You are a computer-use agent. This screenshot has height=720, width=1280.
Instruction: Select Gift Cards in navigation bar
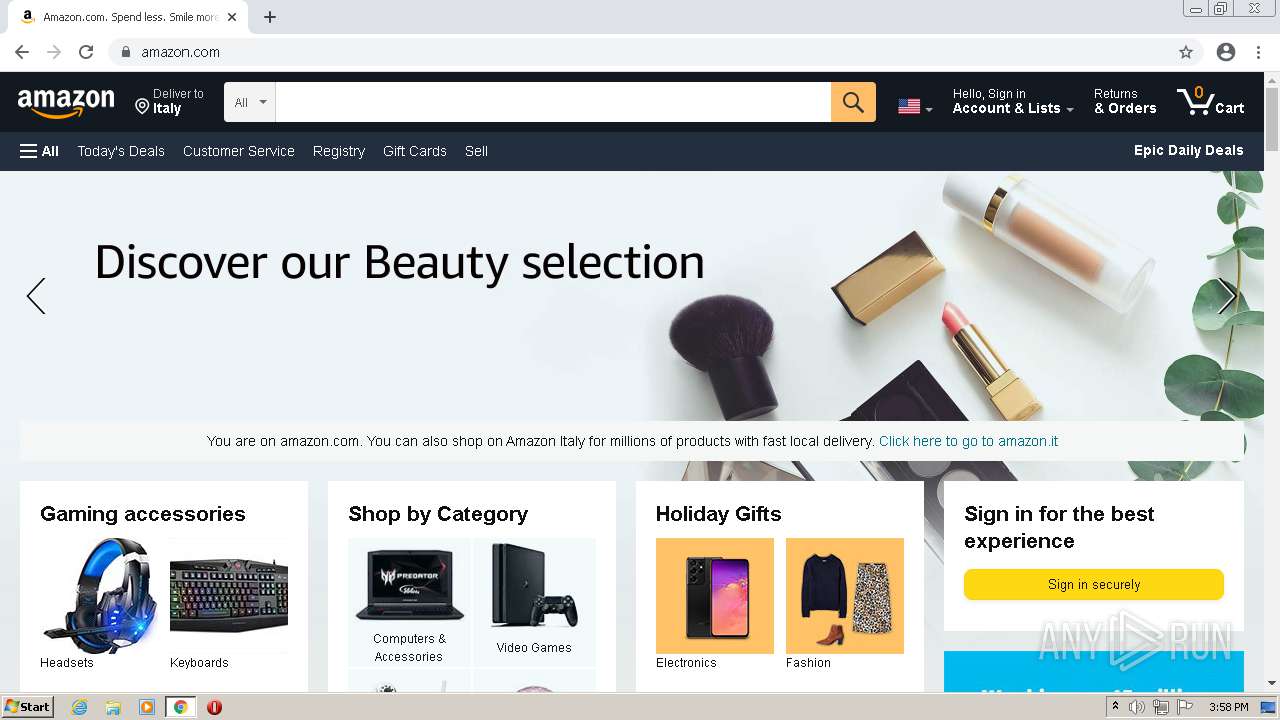415,151
